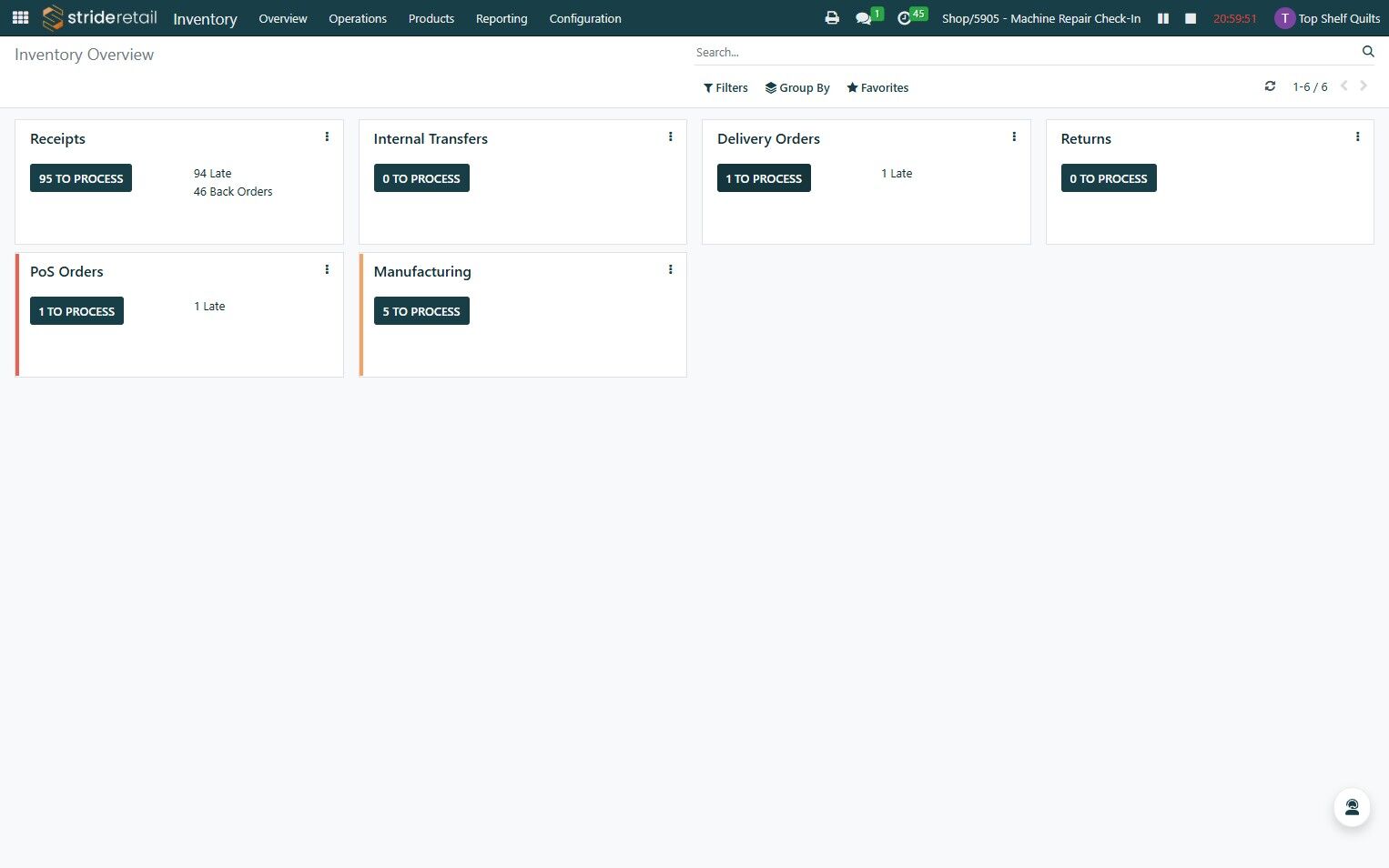Open the Internal Transfers card options menu
Screen dimensions: 1389x868
[671, 137]
